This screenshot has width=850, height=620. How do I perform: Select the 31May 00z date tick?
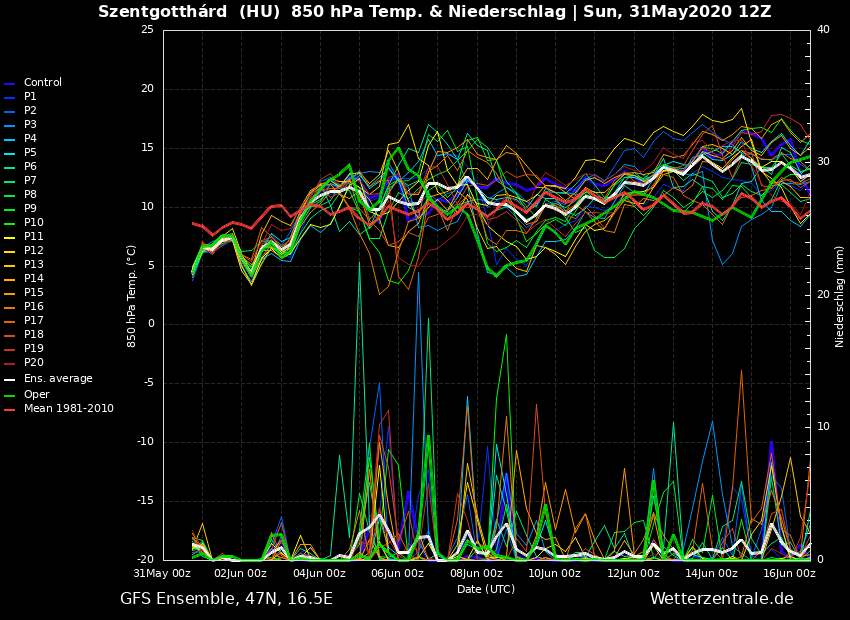[162, 573]
